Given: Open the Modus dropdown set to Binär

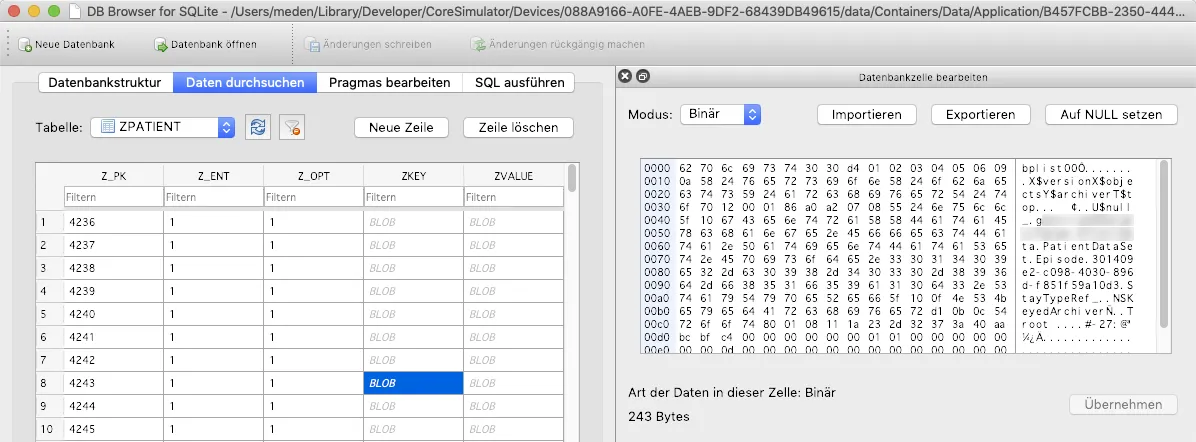Looking at the screenshot, I should tap(721, 115).
